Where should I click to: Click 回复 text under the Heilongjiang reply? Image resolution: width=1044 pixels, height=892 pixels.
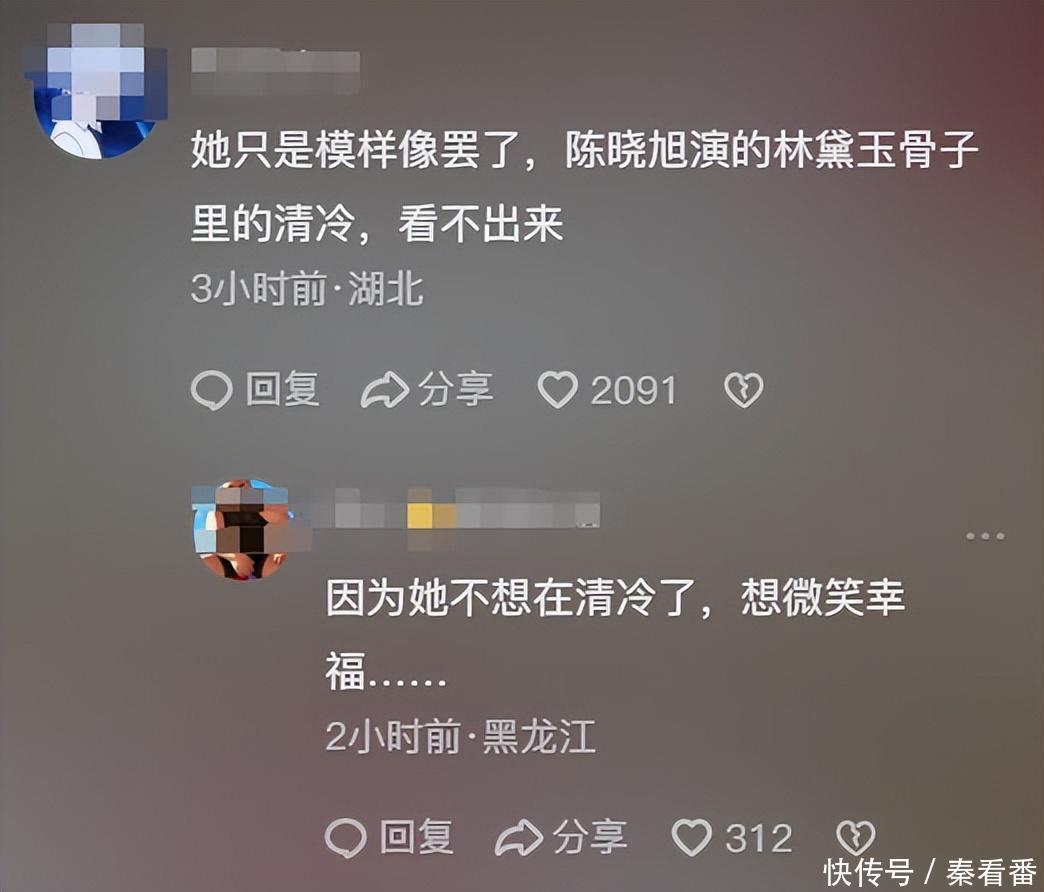[x=417, y=837]
